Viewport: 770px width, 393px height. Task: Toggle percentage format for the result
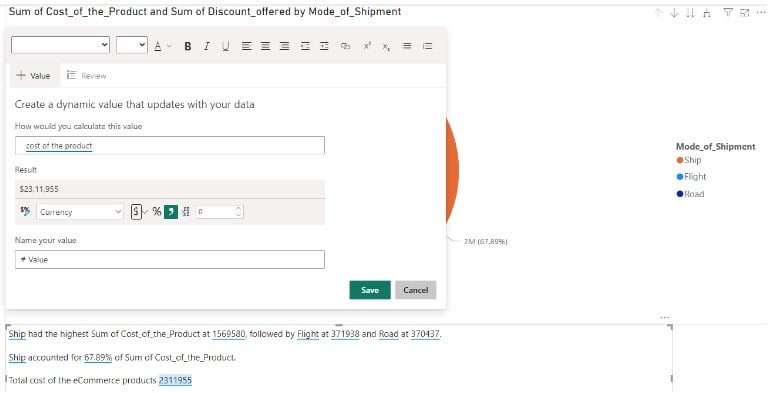[x=157, y=212]
